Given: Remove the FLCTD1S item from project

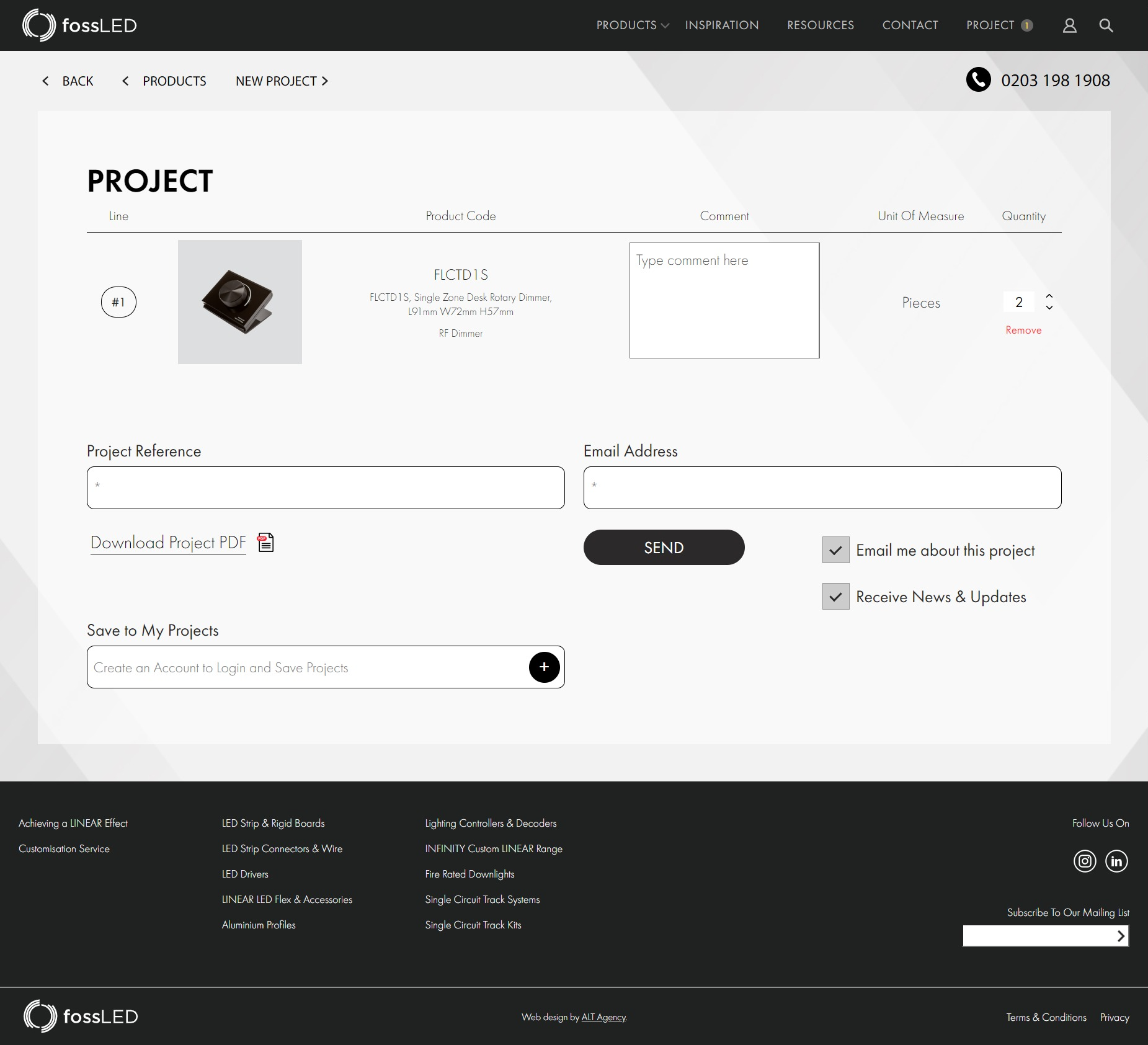Looking at the screenshot, I should tap(1023, 331).
